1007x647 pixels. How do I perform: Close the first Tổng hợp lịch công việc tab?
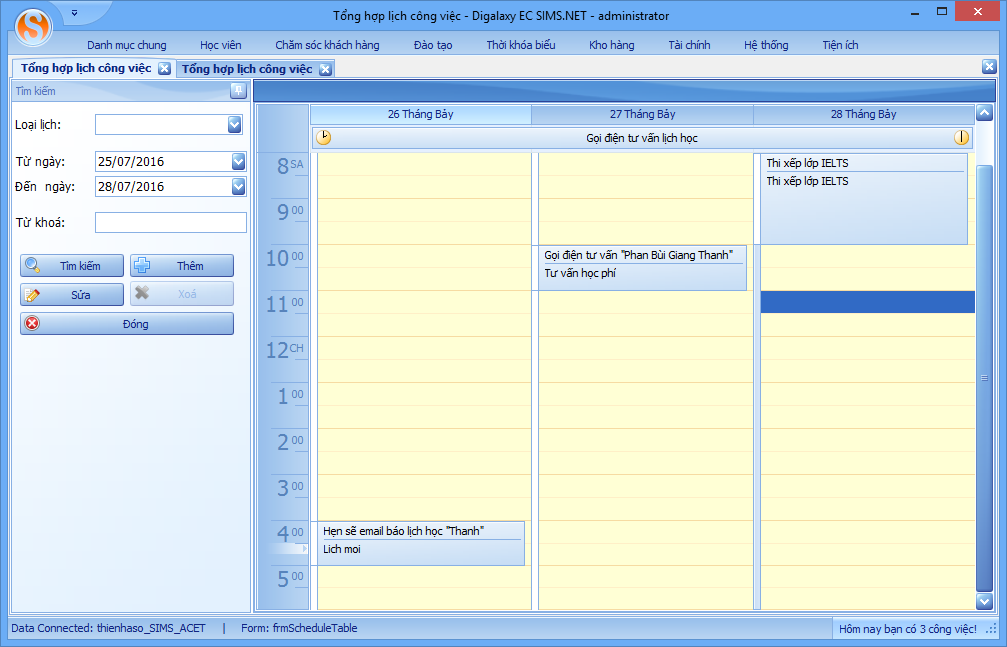164,69
